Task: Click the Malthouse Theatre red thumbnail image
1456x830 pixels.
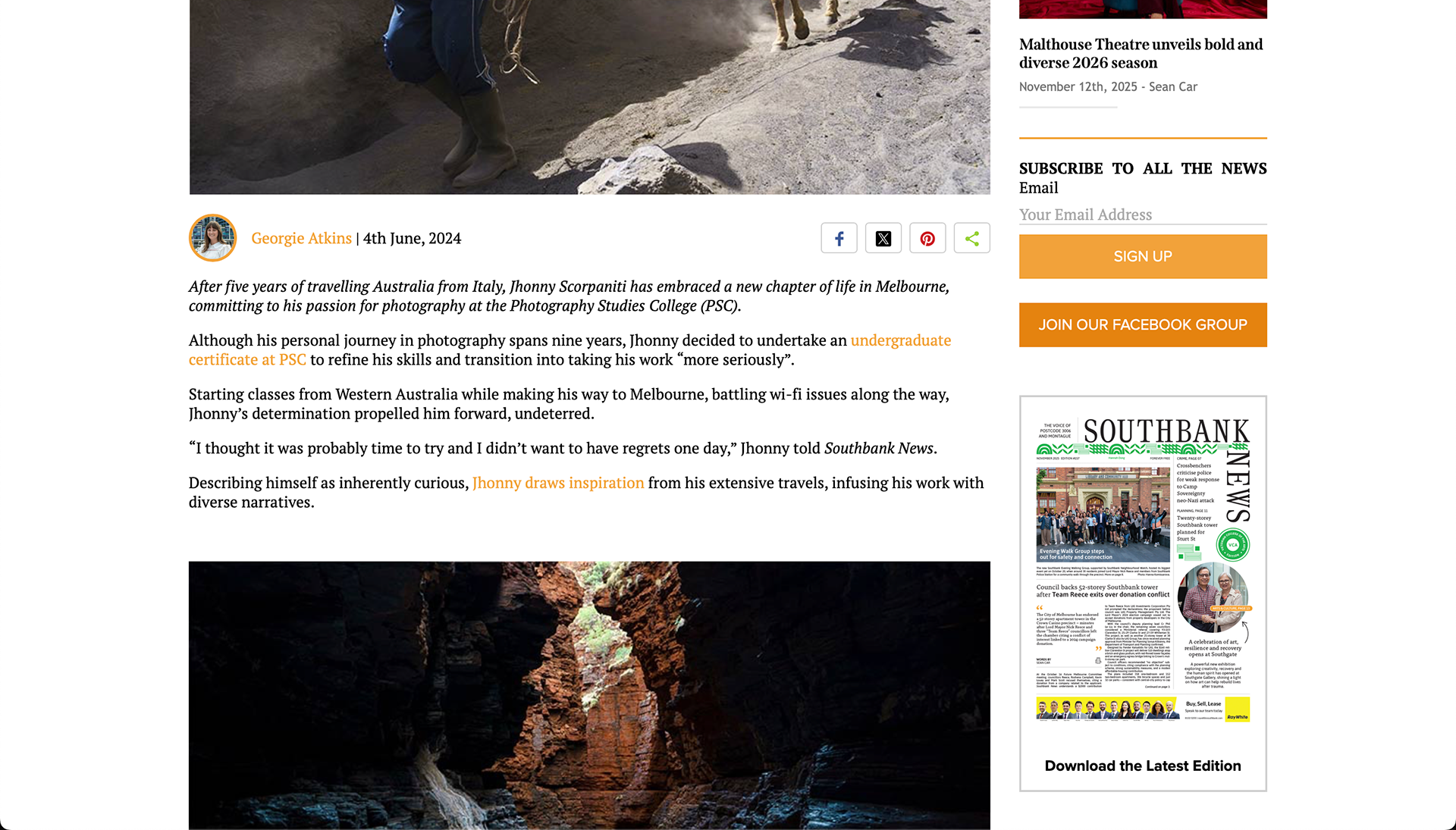Action: coord(1143,9)
